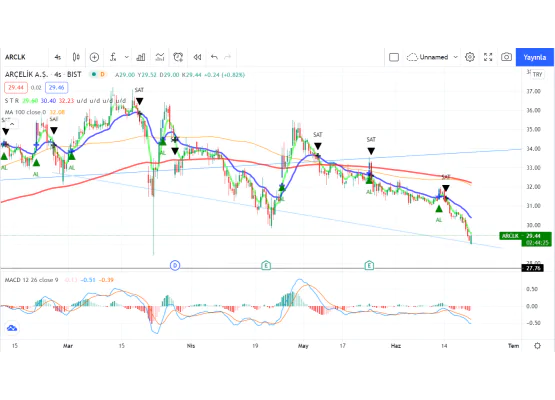This screenshot has height=400, width=555.
Task: Change the 4s time interval
Action: [x=58, y=57]
